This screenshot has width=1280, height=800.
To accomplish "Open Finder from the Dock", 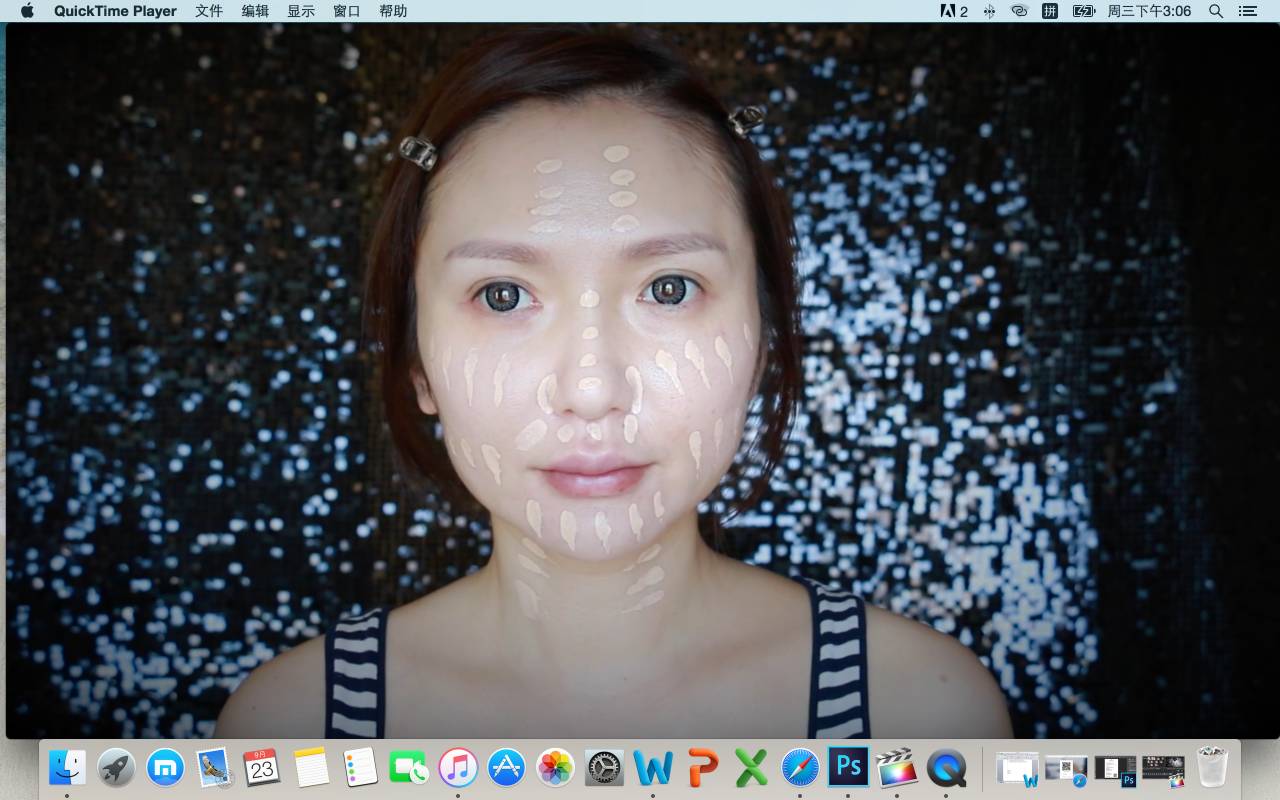I will pos(67,768).
